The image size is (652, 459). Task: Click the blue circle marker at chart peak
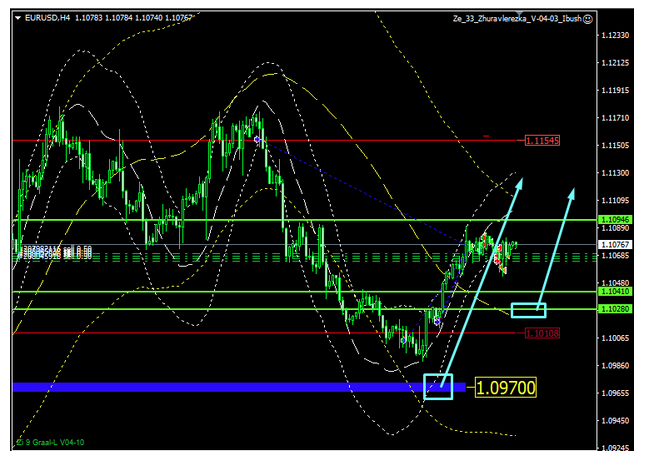pos(258,139)
